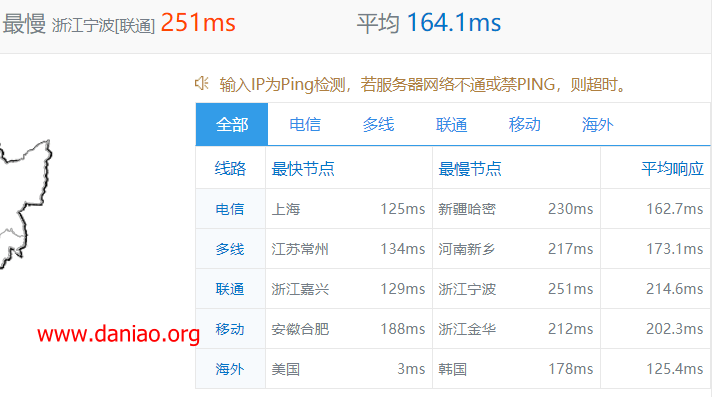Click fastest node 安徽合肥

(300, 329)
